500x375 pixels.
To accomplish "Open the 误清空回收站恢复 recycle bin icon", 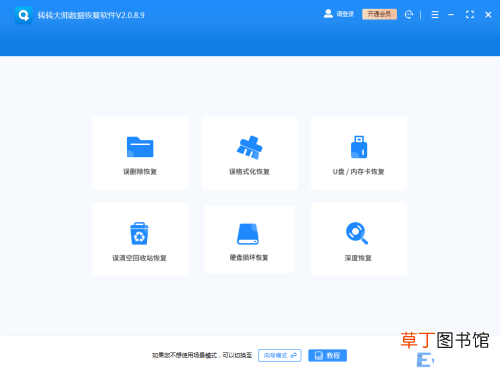I will coord(139,233).
